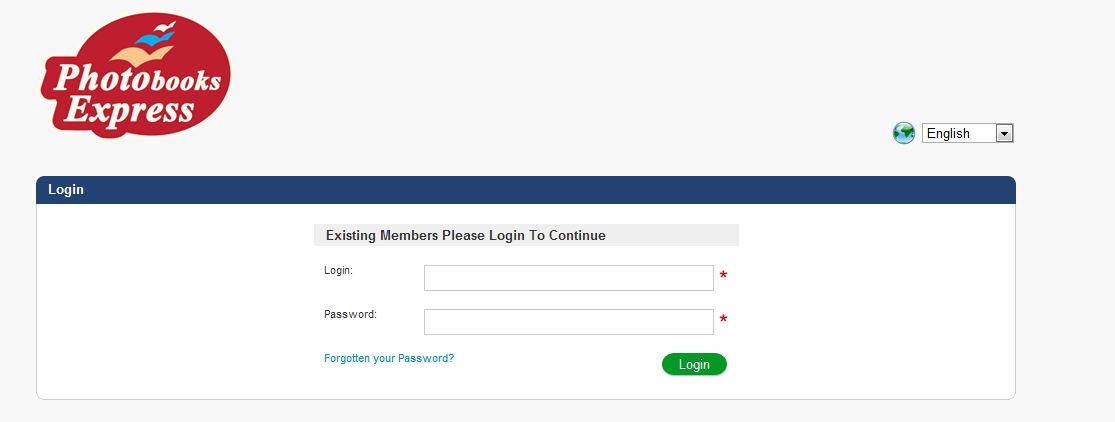
Task: Click the "Login" title in the blue header
Action: [x=66, y=190]
